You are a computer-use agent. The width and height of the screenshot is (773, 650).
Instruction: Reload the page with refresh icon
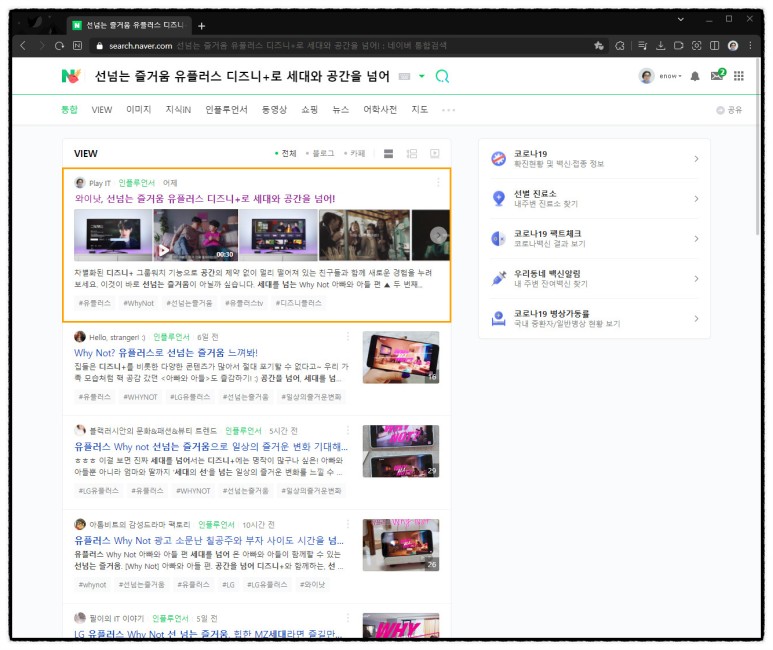[60, 46]
